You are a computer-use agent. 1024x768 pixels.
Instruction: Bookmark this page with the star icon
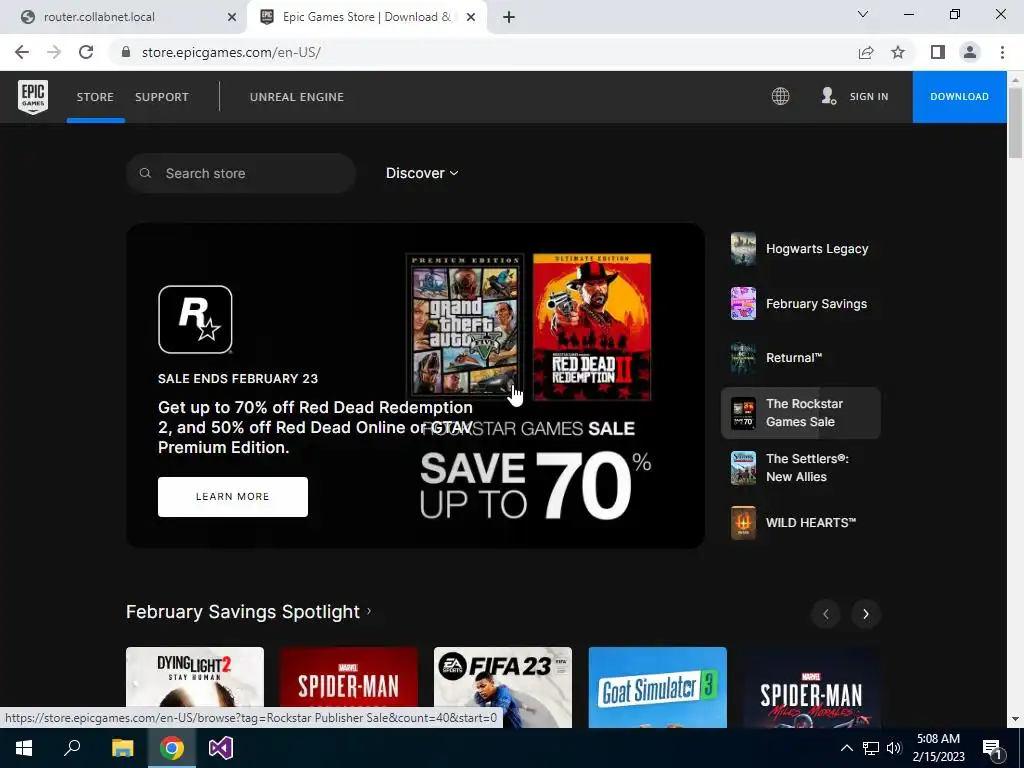[x=898, y=52]
